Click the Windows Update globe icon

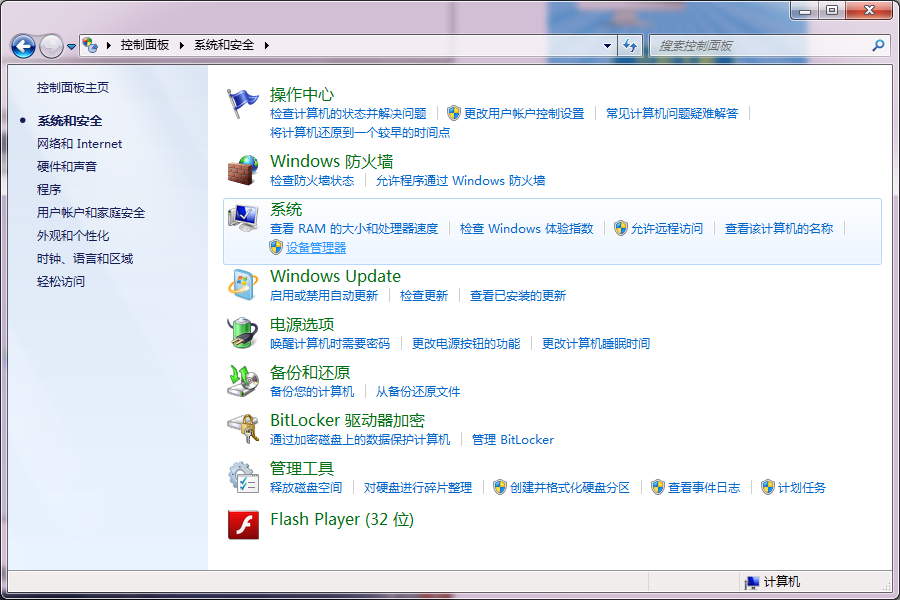(x=243, y=285)
